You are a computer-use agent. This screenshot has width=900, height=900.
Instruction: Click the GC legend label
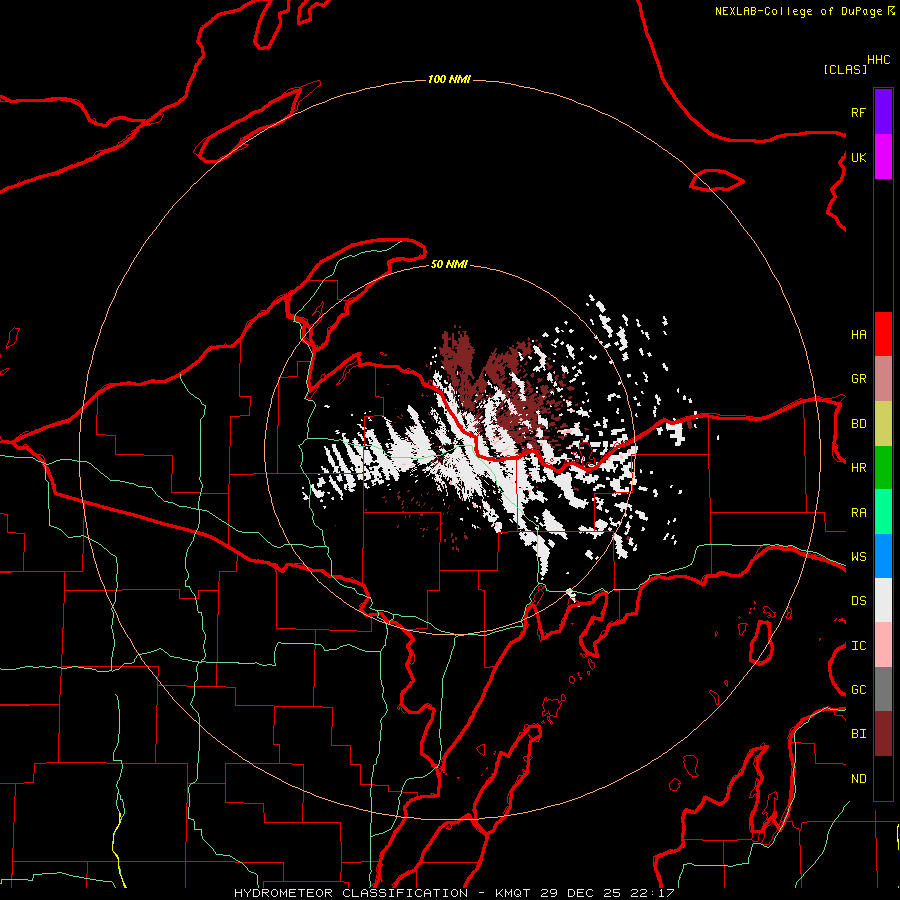858,690
